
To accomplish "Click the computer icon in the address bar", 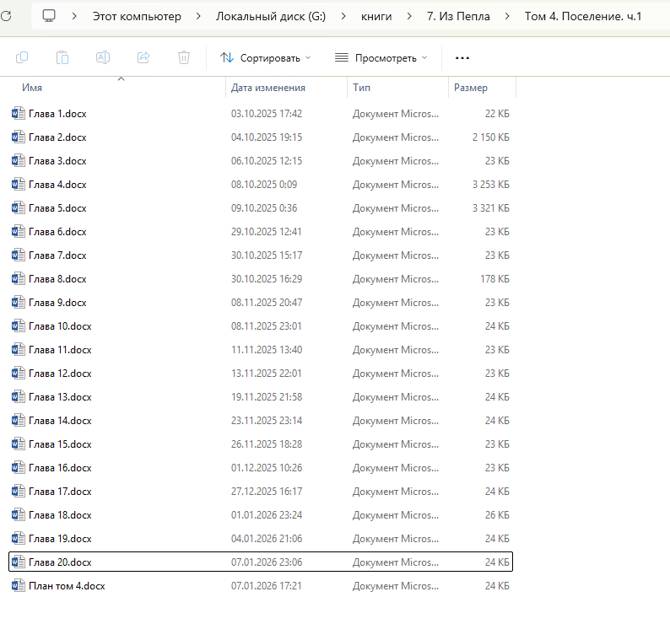I will (49, 17).
